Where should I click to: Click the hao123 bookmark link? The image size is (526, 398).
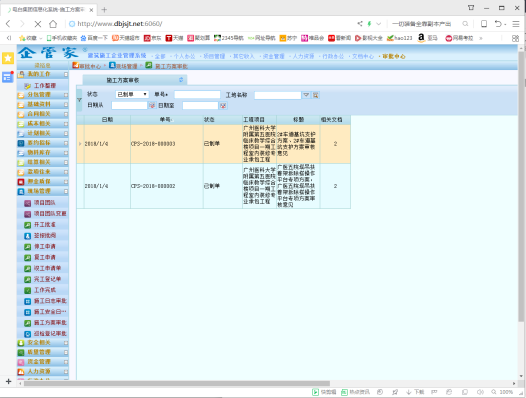(x=400, y=38)
